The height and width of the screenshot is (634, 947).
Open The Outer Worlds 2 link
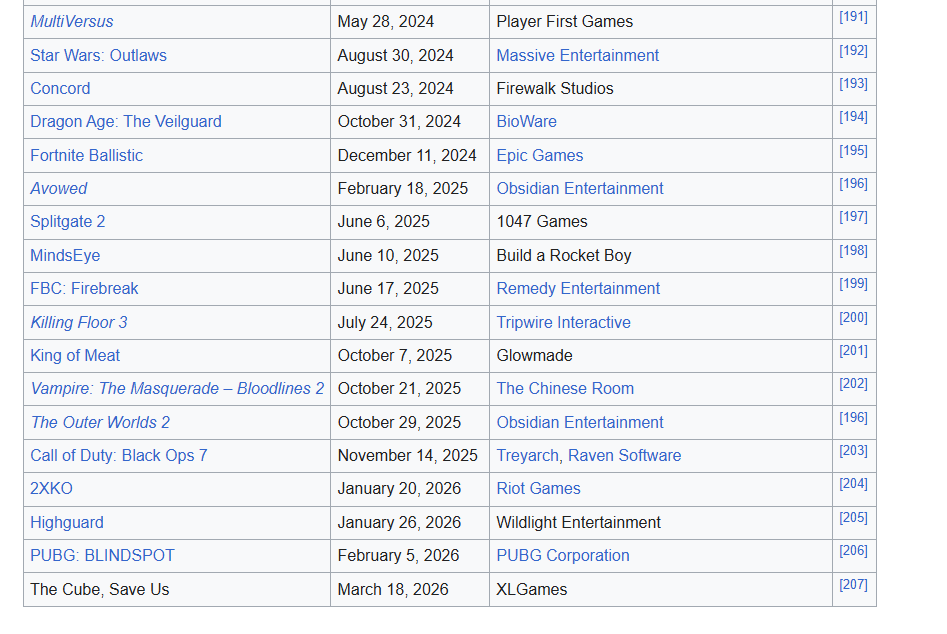[x=100, y=423]
